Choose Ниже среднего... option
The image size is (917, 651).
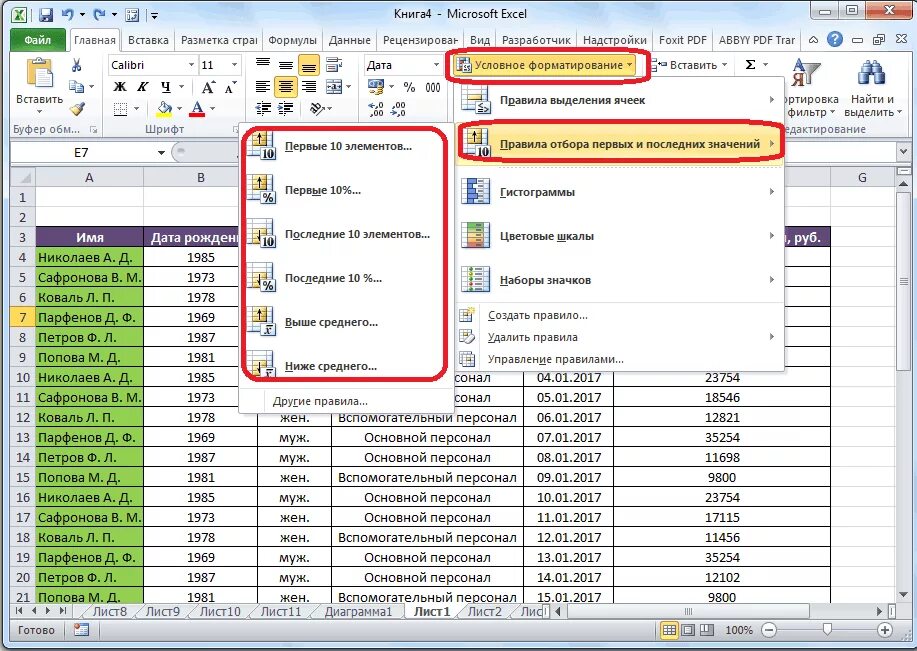tap(345, 366)
